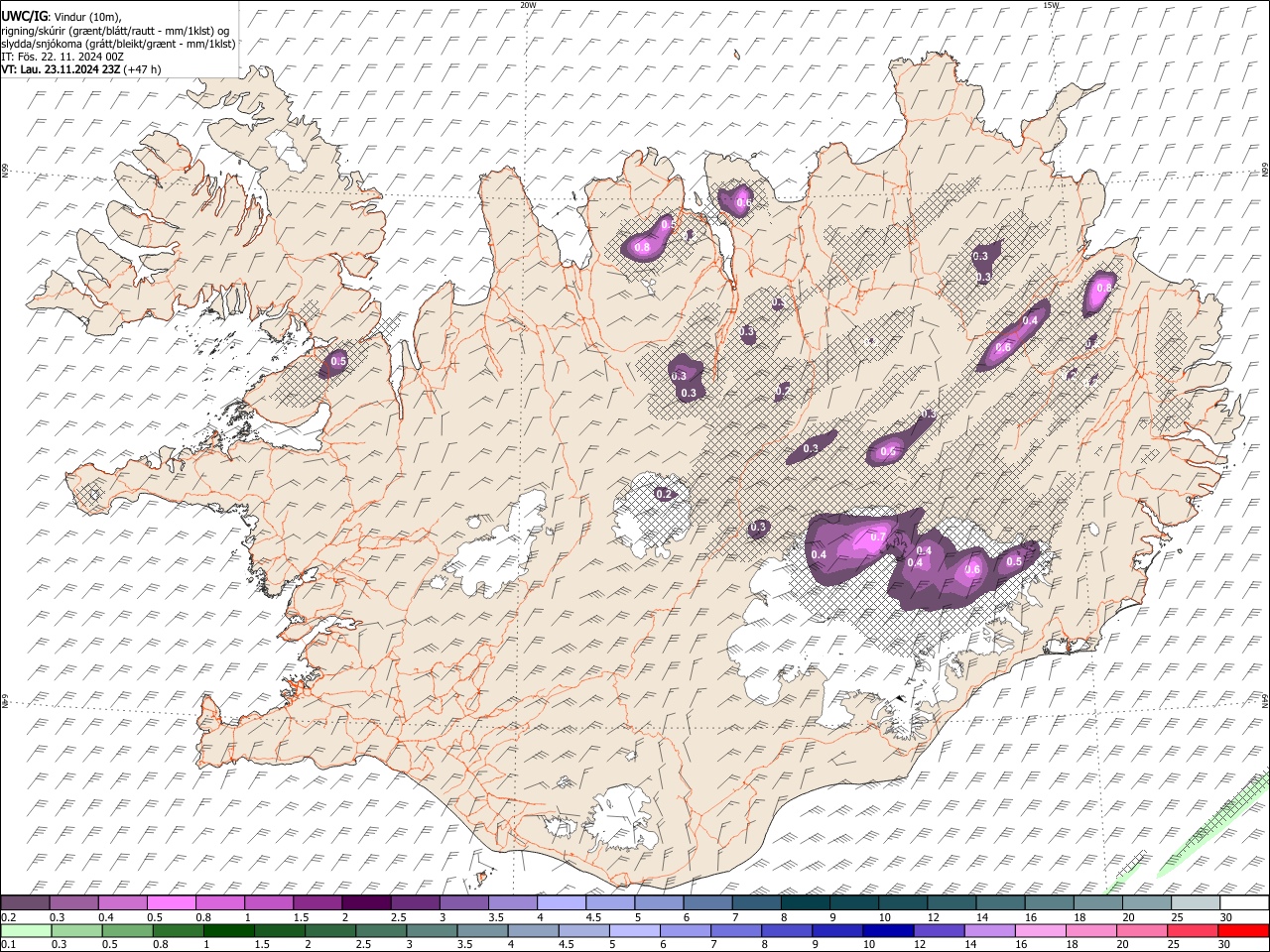
Task: Pick the upper legend swatch starting at 0.2
Action: (x=25, y=902)
